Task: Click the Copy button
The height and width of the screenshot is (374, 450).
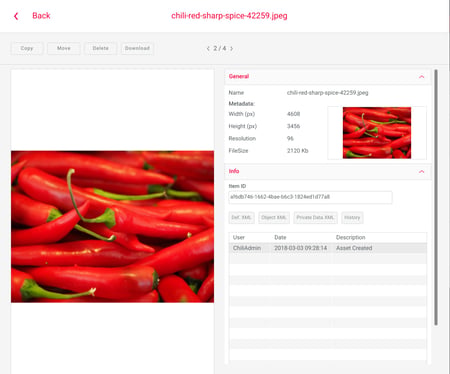Action: click(27, 48)
